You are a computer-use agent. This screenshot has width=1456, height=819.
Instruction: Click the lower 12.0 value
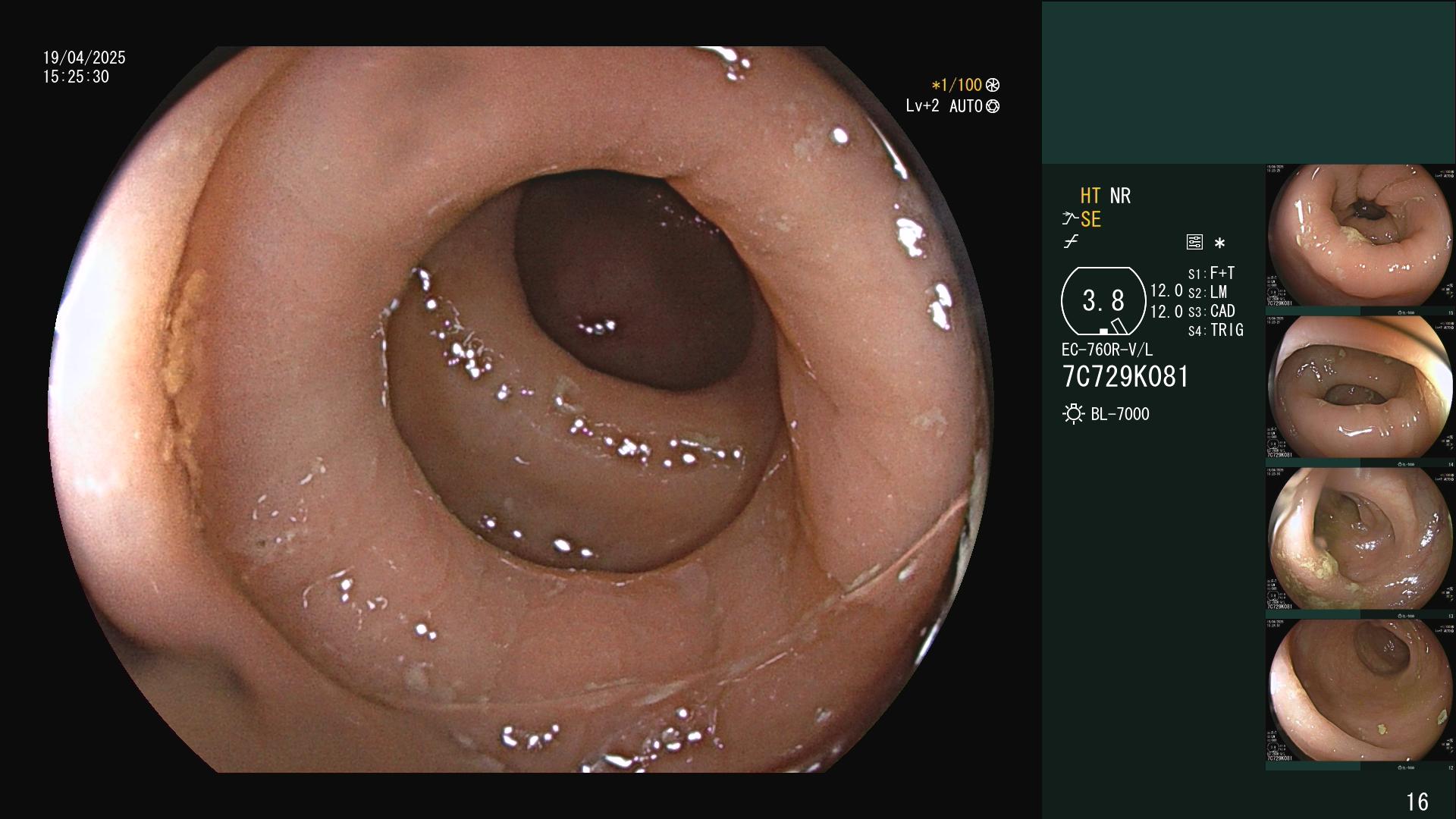coord(1166,311)
